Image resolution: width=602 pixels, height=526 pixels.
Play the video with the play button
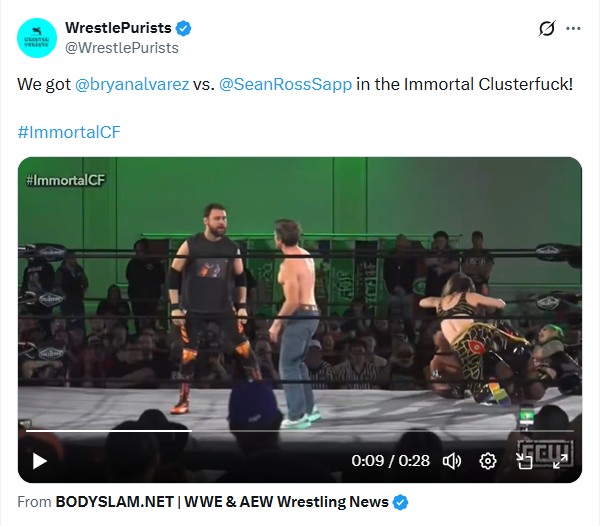tap(39, 461)
